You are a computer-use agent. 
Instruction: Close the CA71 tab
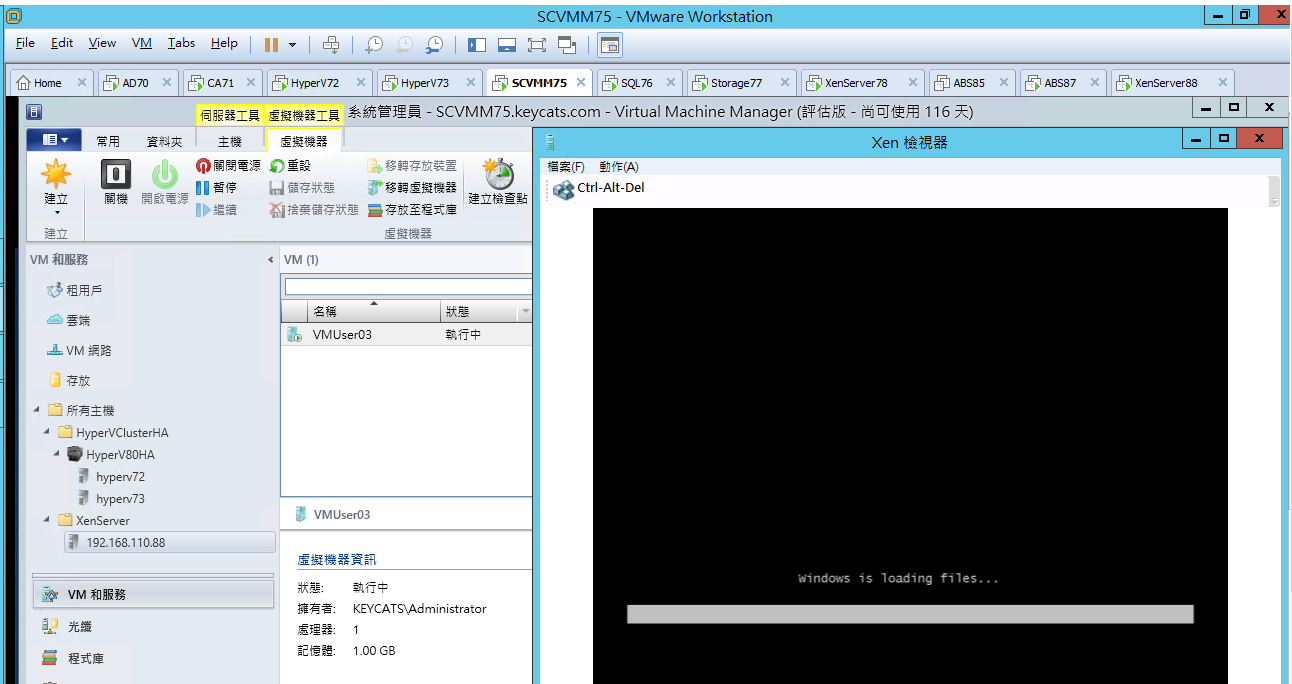pos(252,83)
